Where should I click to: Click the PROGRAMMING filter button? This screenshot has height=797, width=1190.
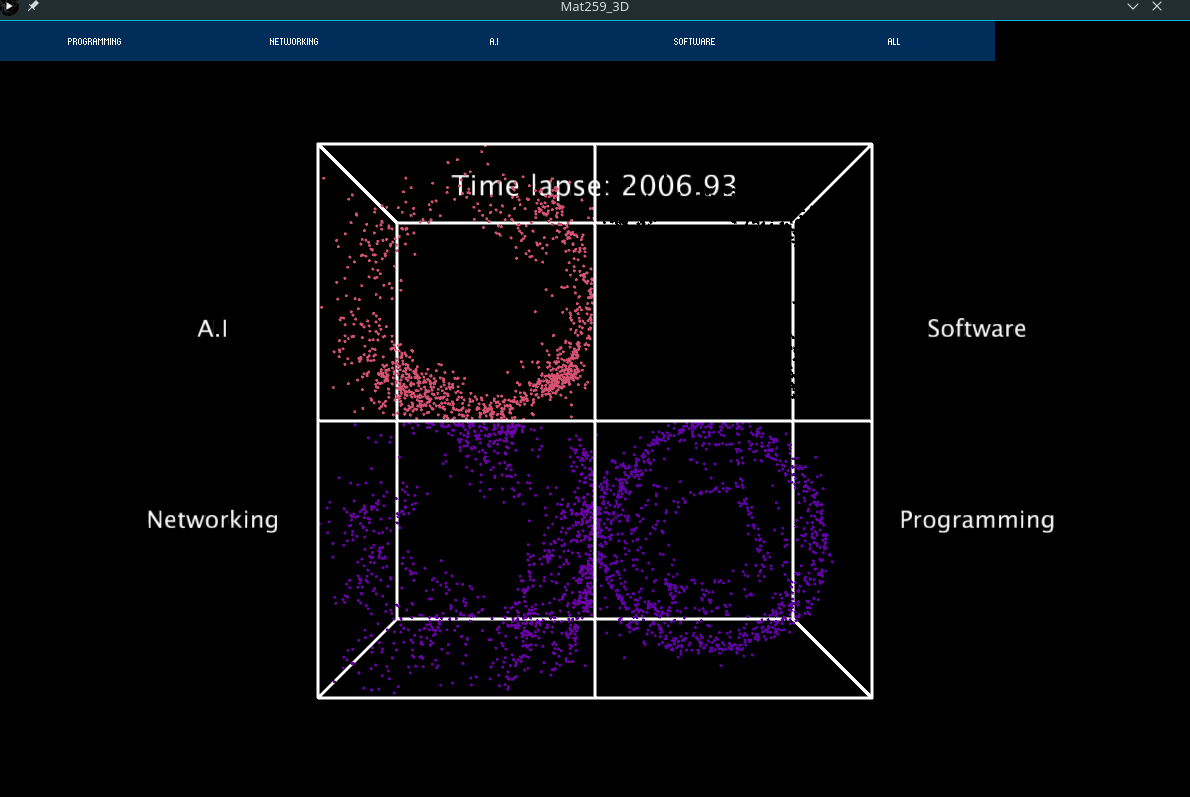pyautogui.click(x=94, y=42)
